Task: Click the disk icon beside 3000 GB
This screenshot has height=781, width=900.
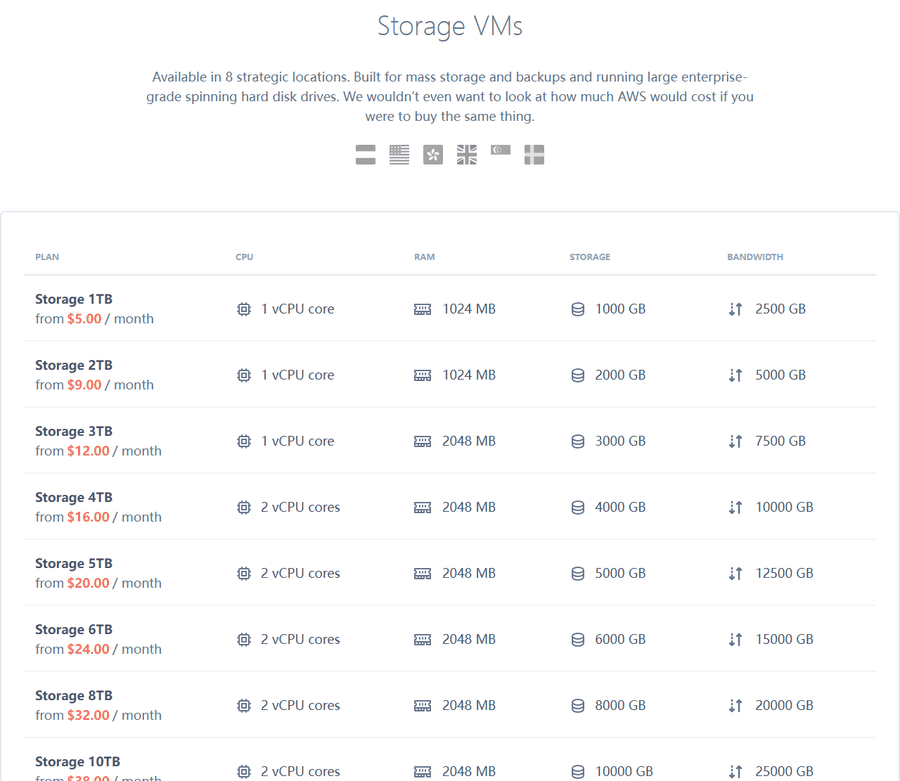Action: [578, 441]
